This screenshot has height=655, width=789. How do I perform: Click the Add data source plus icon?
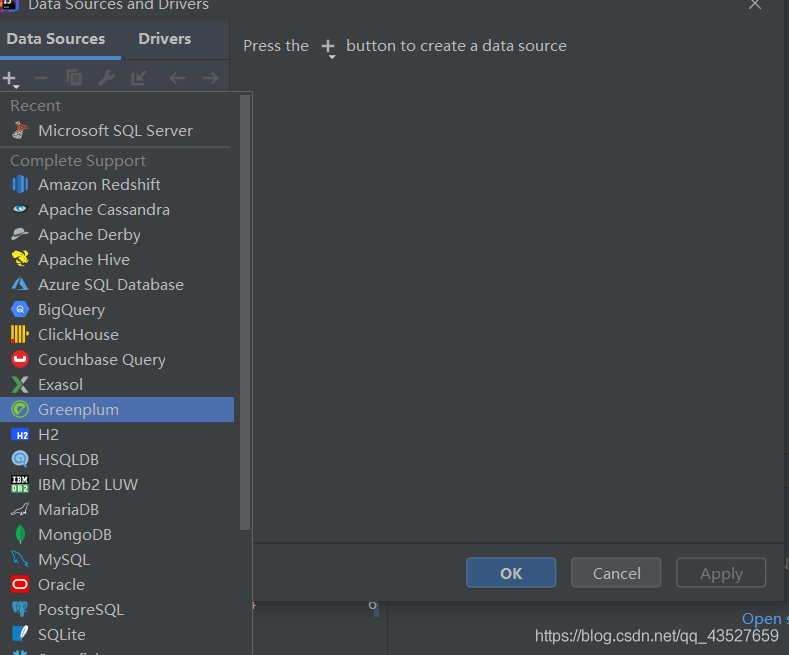[x=10, y=78]
